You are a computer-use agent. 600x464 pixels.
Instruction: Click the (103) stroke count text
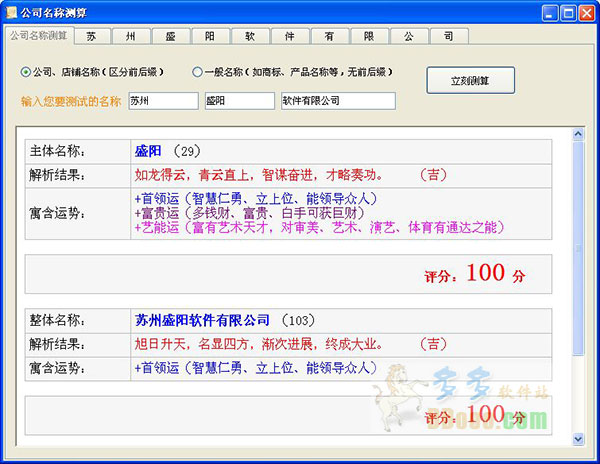[298, 321]
